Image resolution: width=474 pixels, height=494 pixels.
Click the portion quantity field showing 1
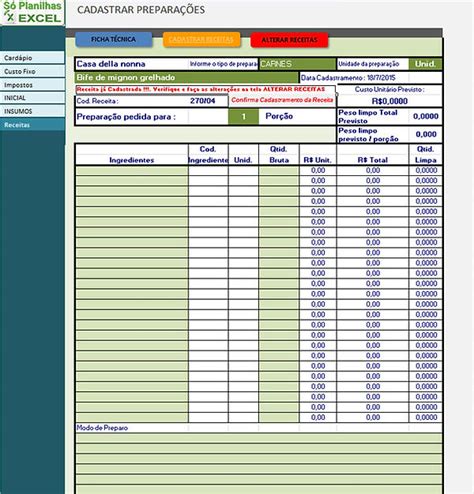243,116
